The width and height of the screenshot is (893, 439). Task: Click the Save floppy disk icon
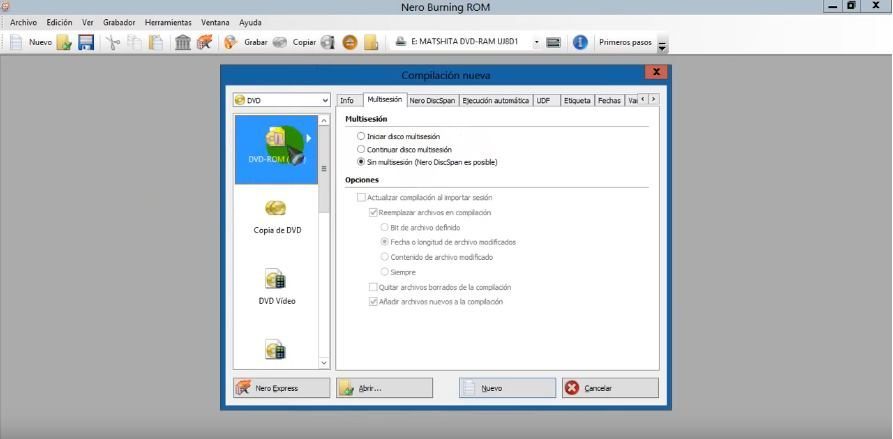86,43
